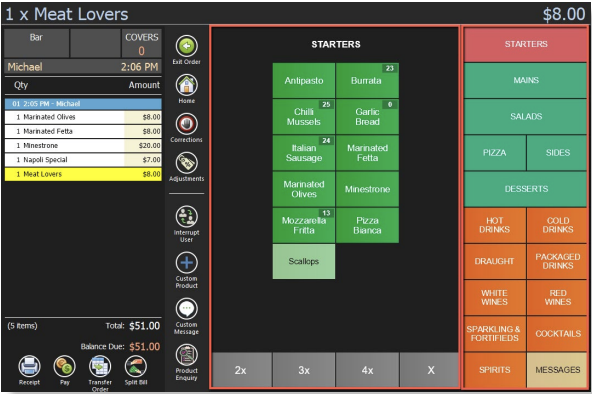Screen dimensions: 592x394
Task: Add a Custom Product
Action: click(187, 263)
